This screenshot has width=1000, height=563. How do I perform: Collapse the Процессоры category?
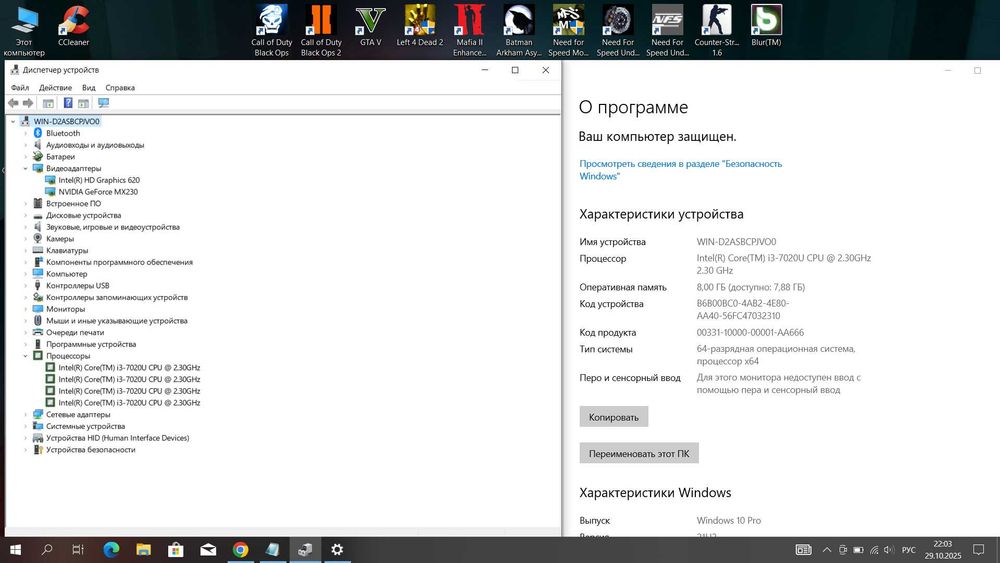pos(26,356)
